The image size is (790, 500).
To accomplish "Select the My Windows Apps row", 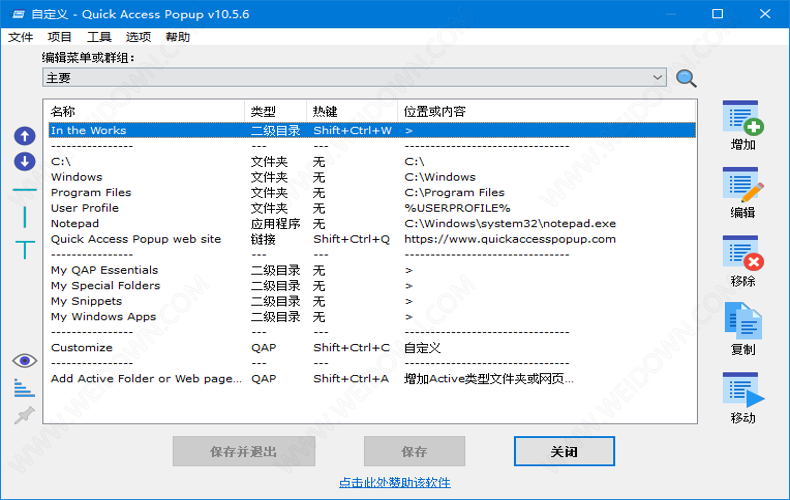I will pos(372,317).
